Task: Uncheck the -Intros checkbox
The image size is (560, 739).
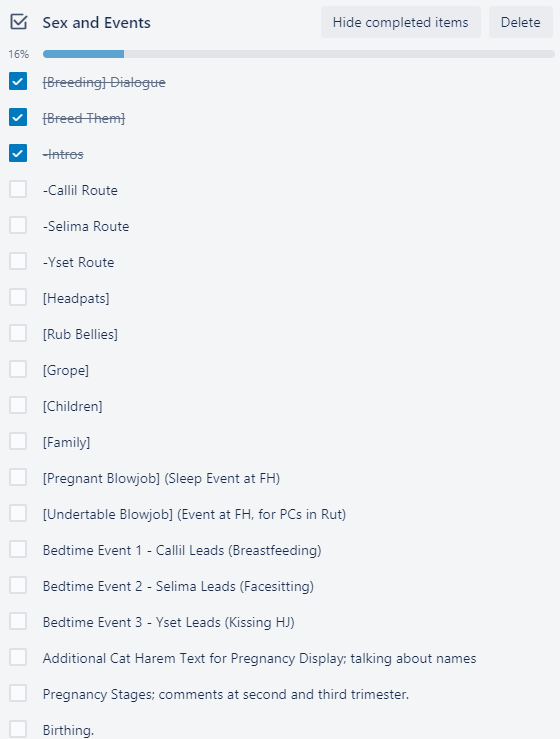Action: (18, 153)
